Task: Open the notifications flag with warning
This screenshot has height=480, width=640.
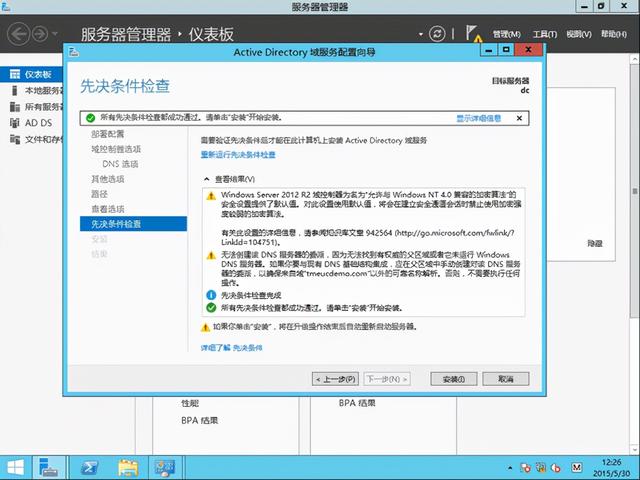Action: (474, 33)
